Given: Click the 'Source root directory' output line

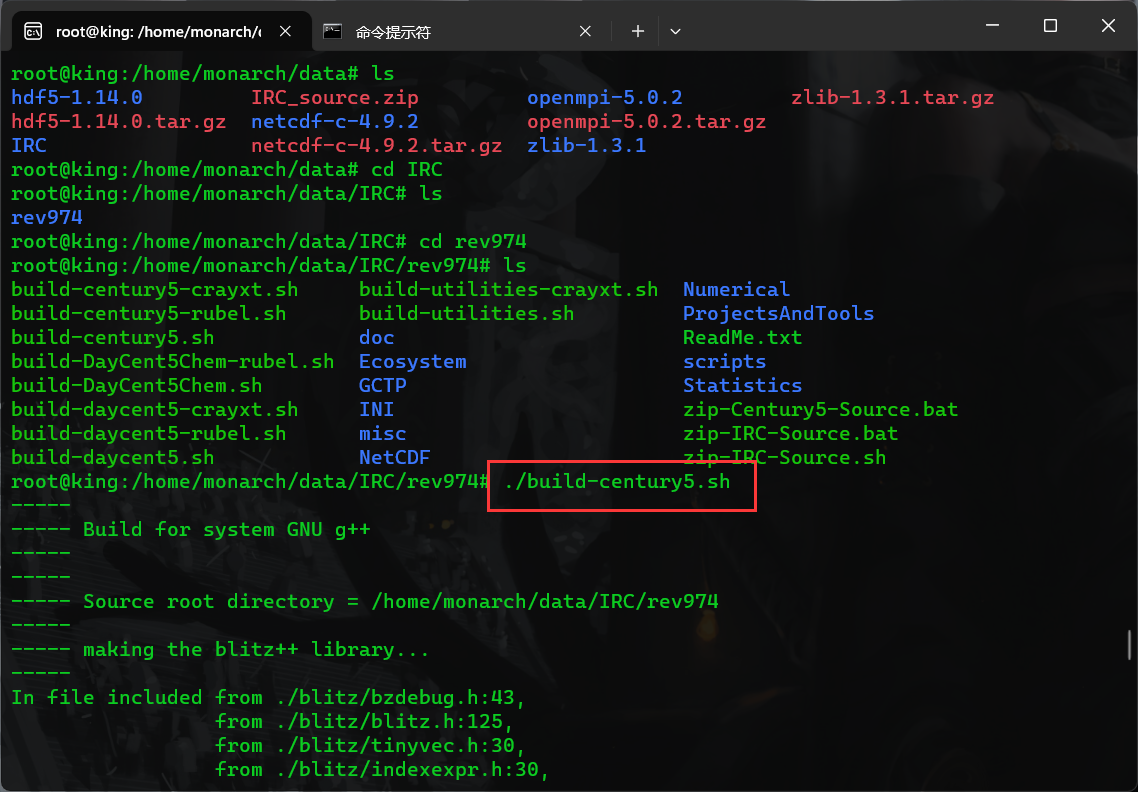Looking at the screenshot, I should 401,601.
